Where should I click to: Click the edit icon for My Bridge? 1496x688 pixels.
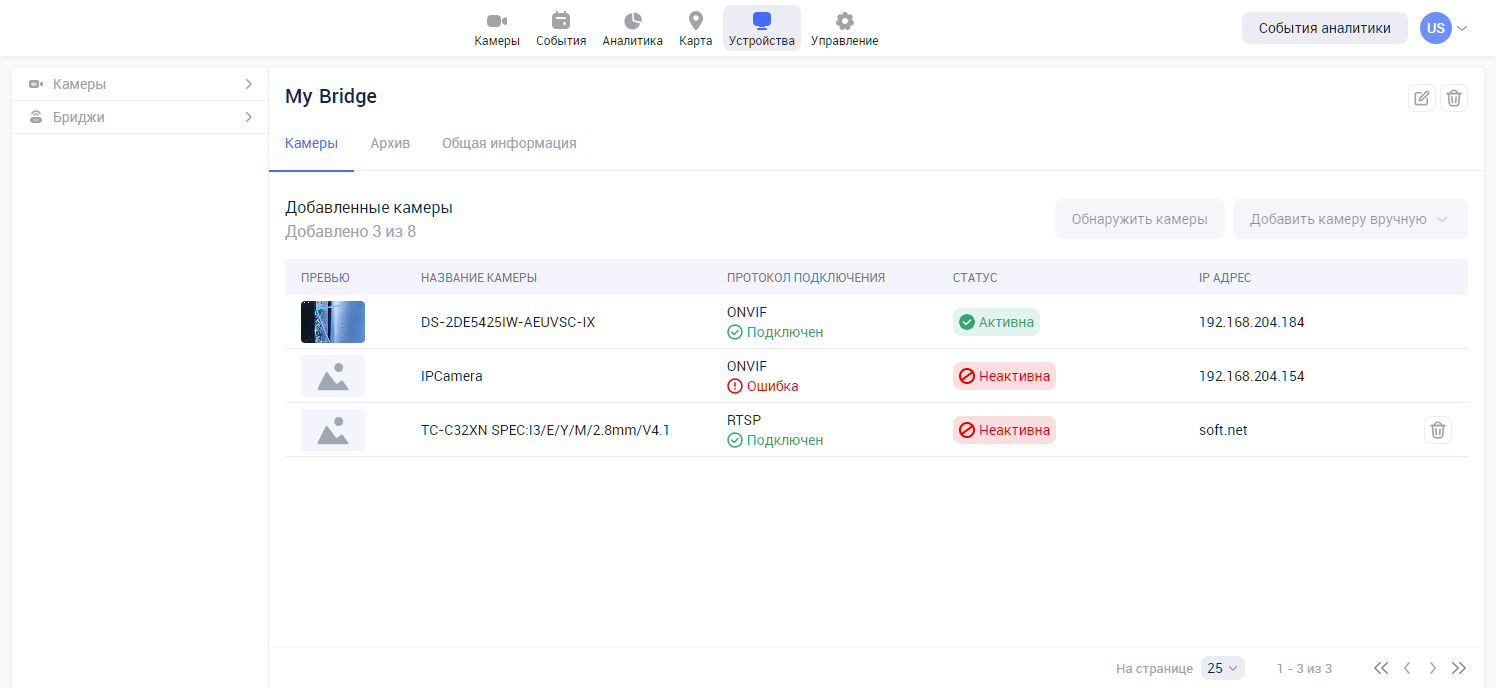pos(1421,98)
